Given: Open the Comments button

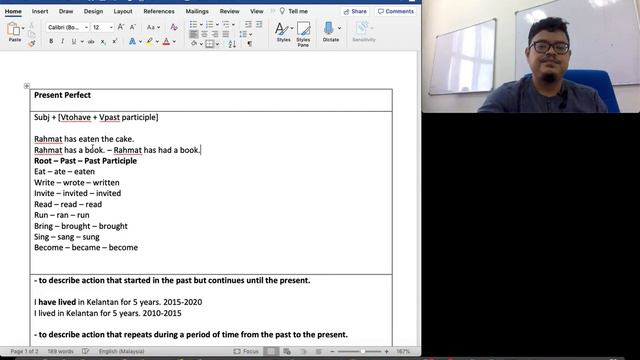Looking at the screenshot, I should [x=396, y=11].
